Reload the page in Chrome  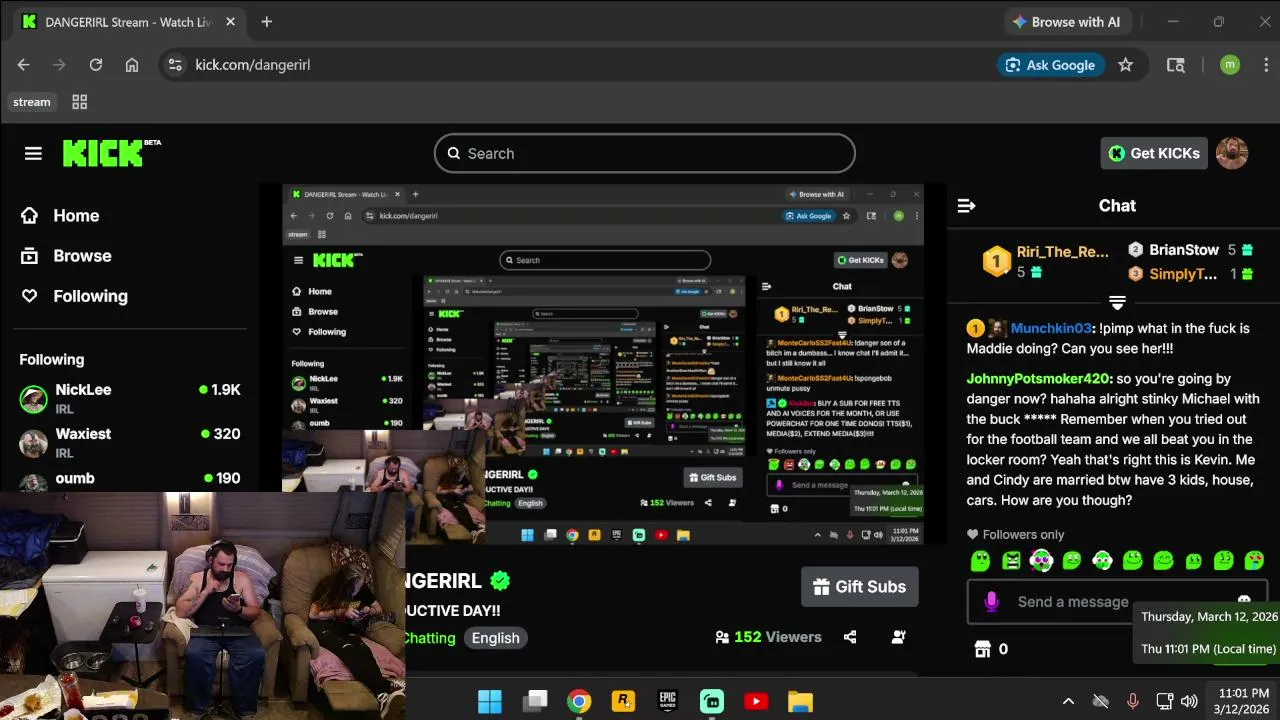point(96,65)
